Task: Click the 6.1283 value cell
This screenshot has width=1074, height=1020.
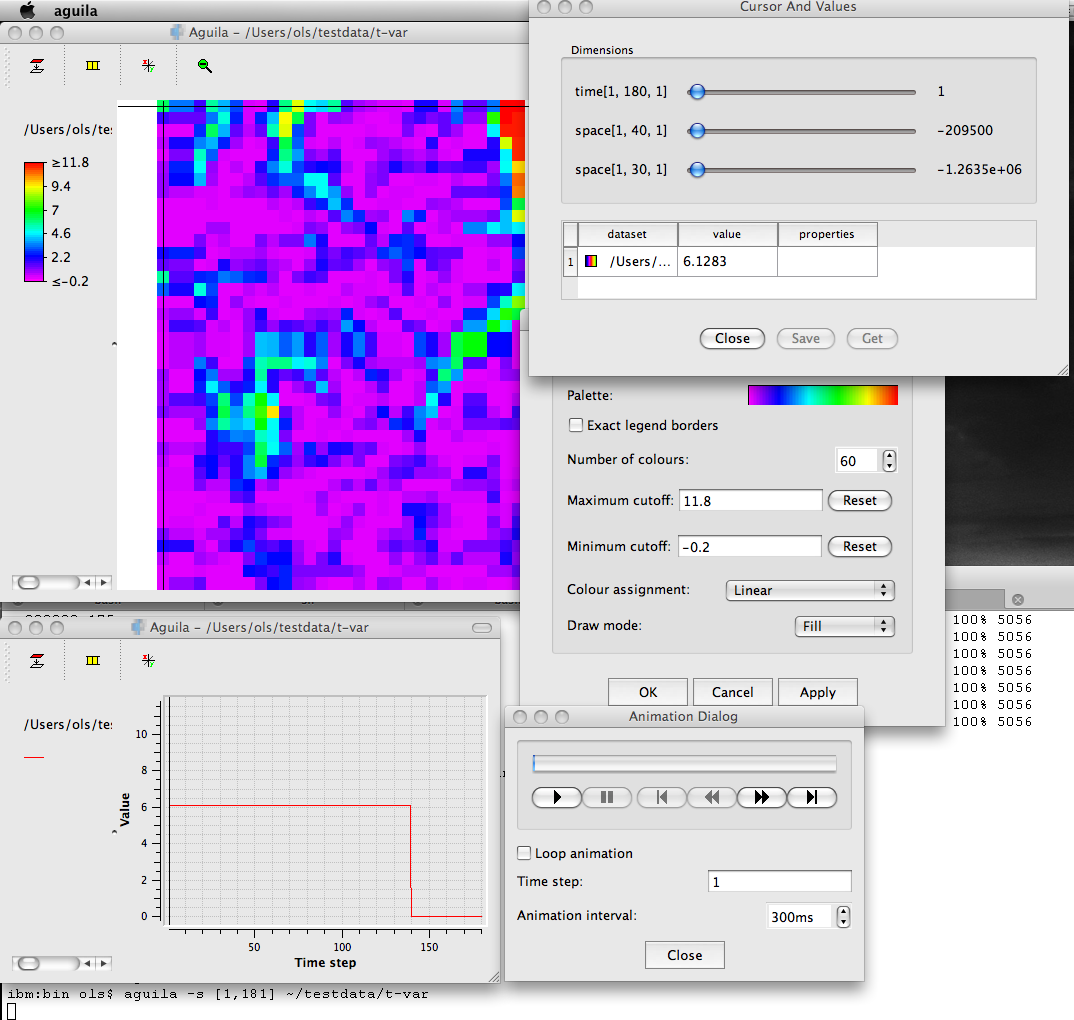Action: tap(727, 261)
